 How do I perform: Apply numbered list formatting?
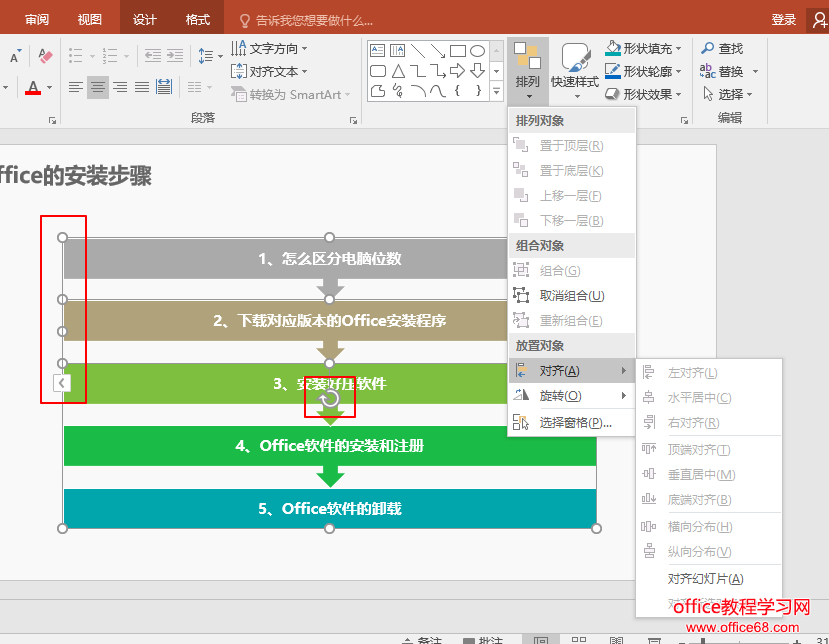coord(110,56)
